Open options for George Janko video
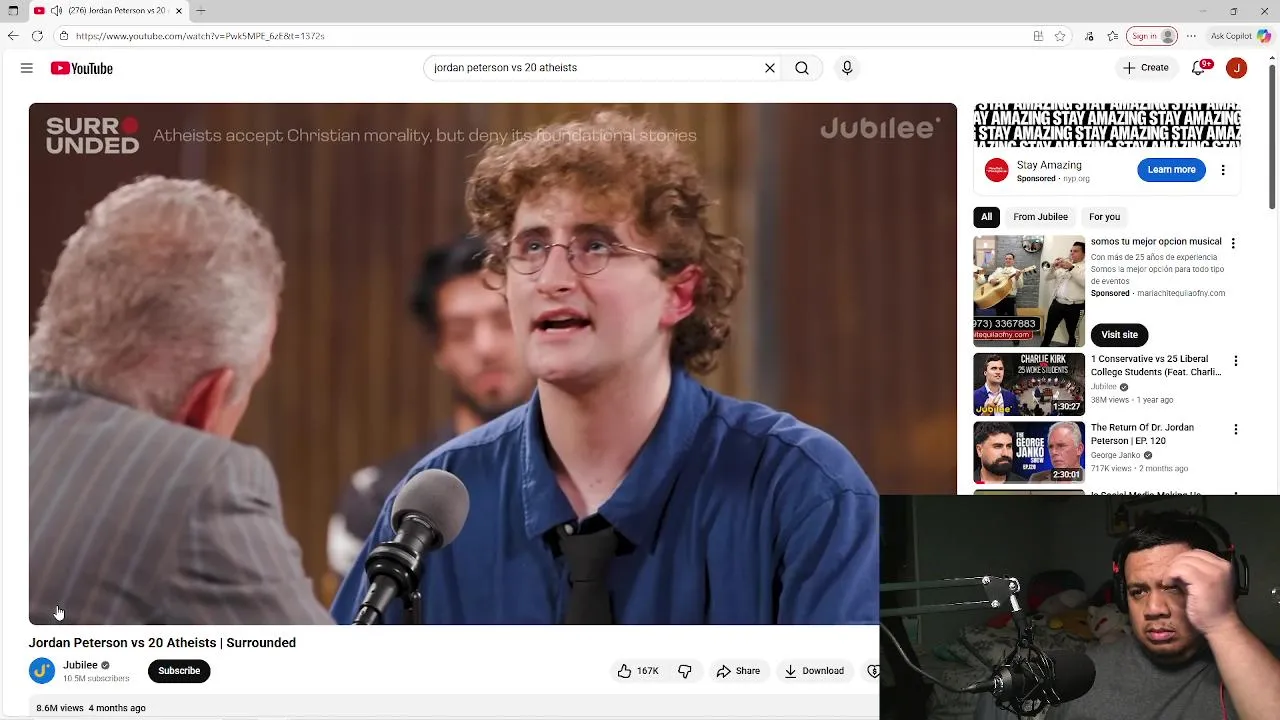Screen dimensions: 1280x720 [1236, 429]
